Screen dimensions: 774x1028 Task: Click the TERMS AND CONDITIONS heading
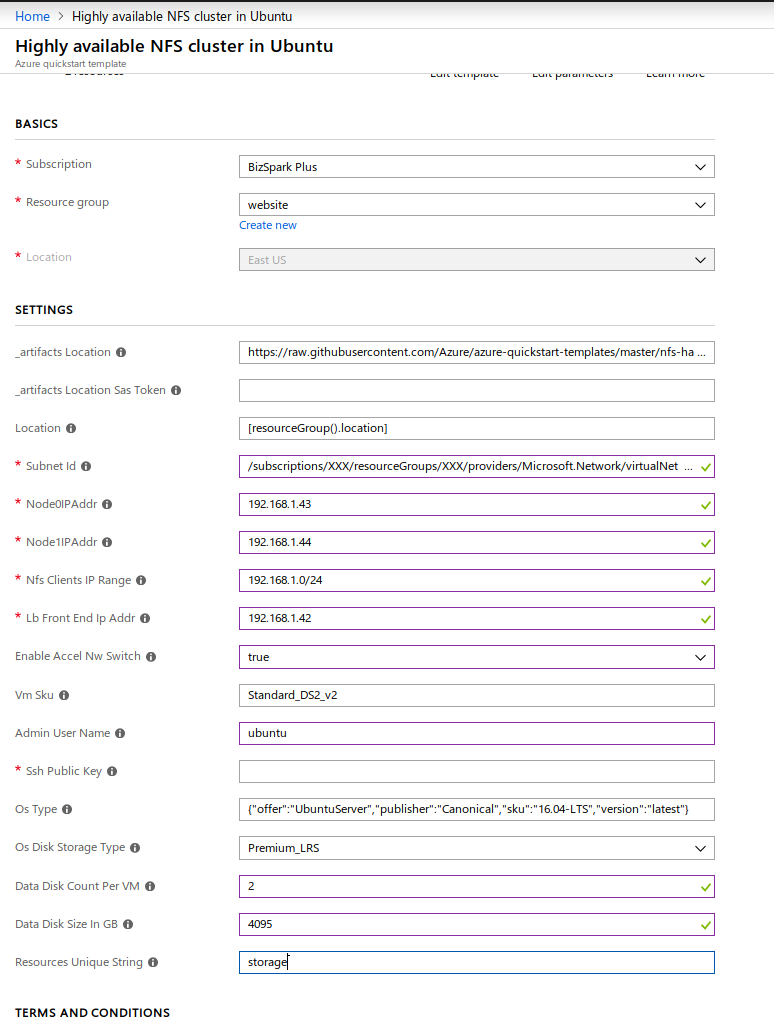(92, 1013)
